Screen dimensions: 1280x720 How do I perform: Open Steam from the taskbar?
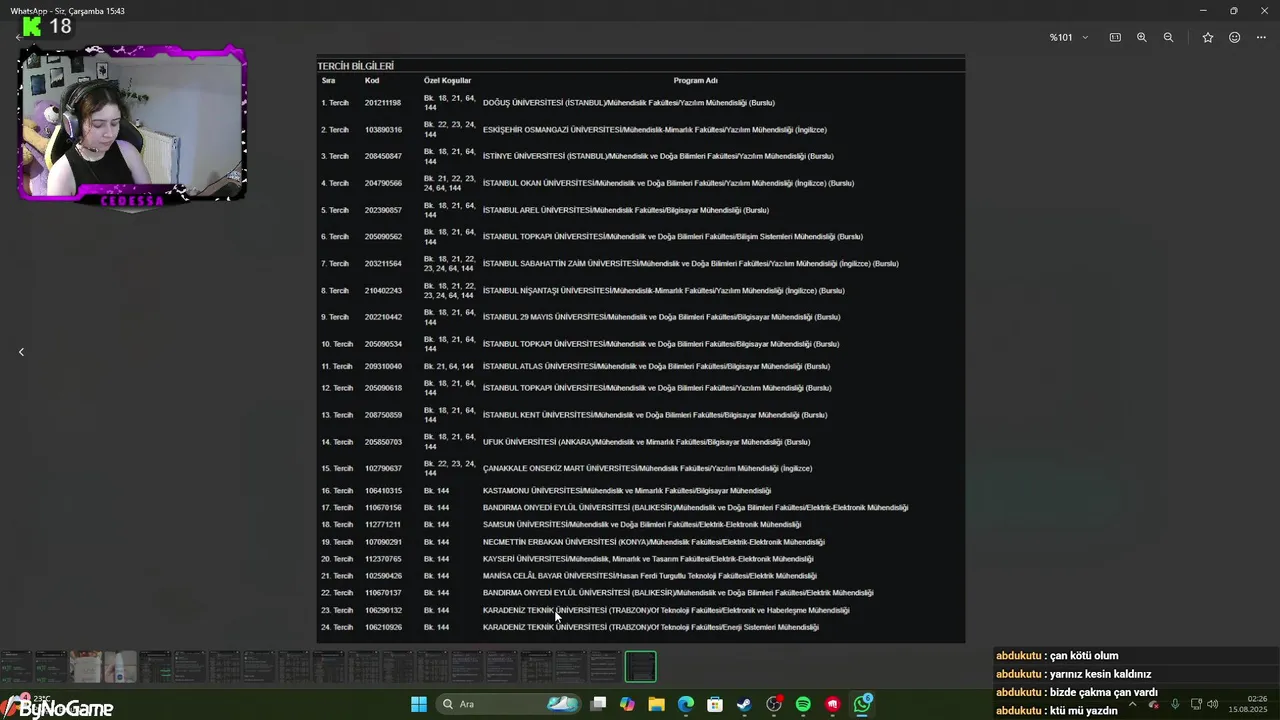pos(744,704)
